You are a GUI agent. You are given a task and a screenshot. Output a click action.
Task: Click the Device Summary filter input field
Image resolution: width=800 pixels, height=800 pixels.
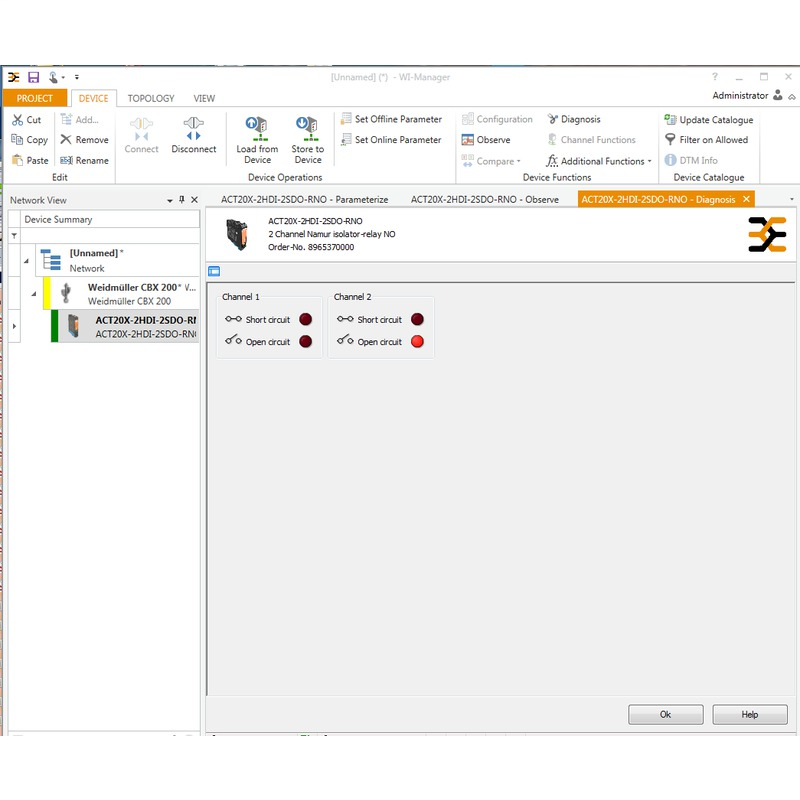pos(110,236)
